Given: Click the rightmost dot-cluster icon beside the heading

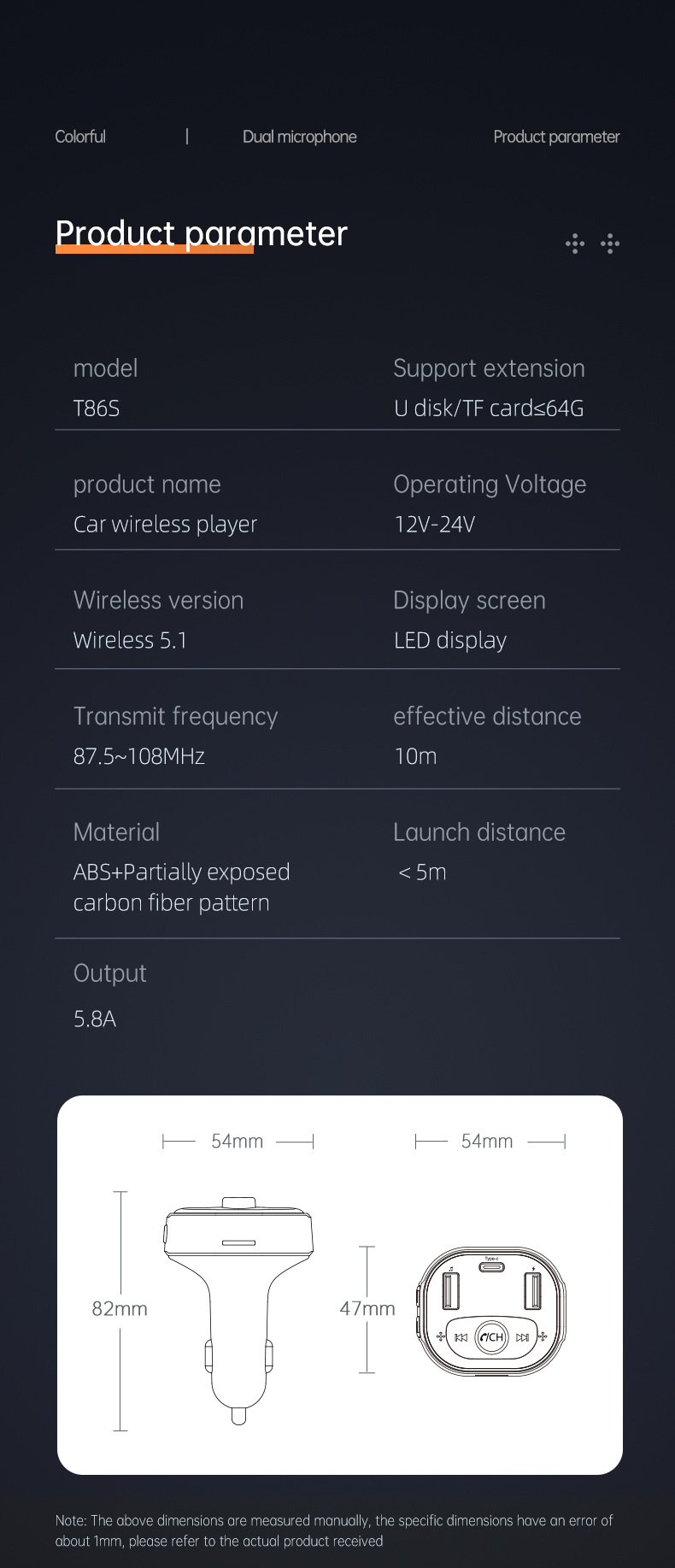Looking at the screenshot, I should [x=610, y=244].
